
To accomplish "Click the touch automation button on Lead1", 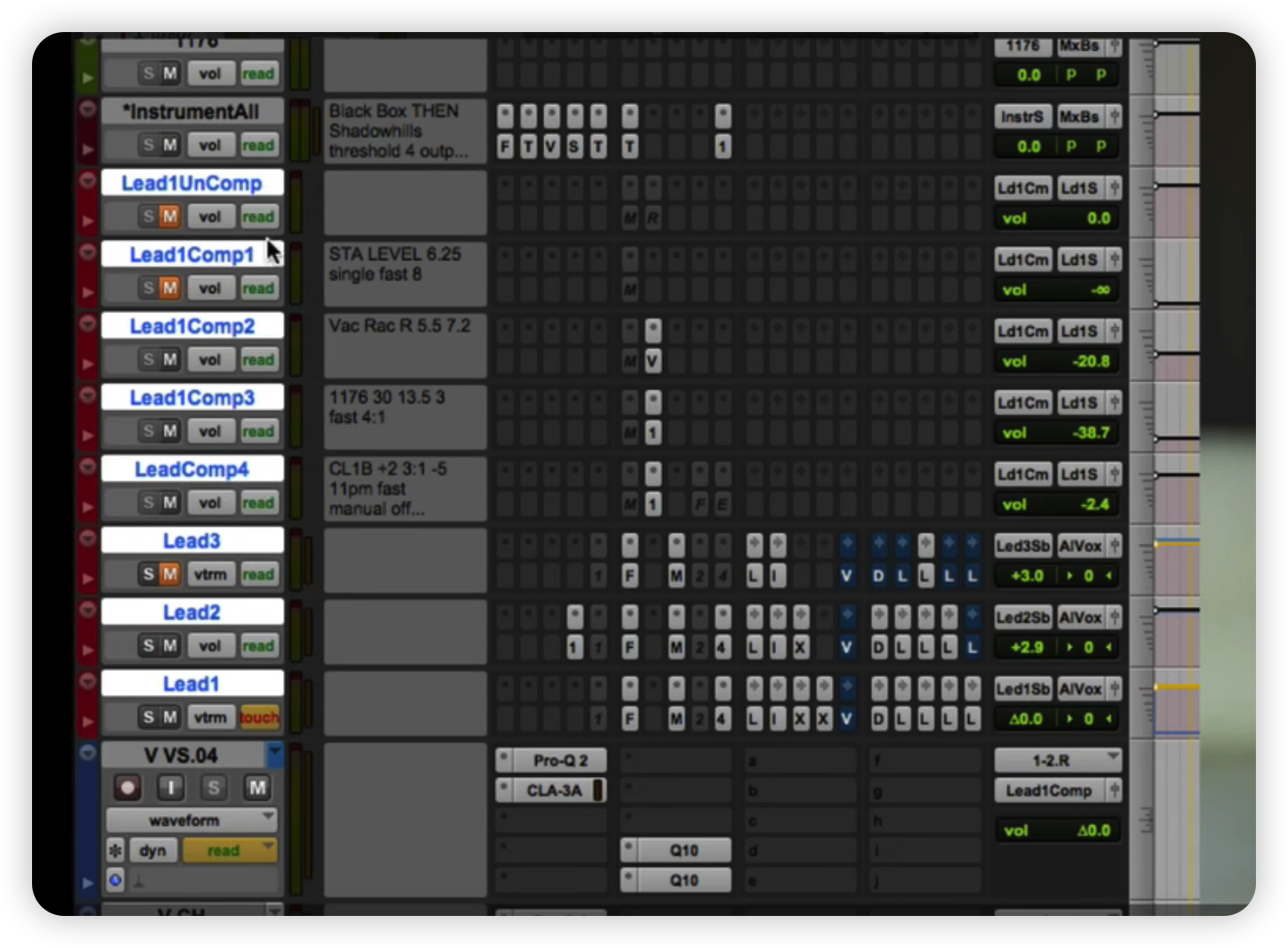I will point(259,717).
